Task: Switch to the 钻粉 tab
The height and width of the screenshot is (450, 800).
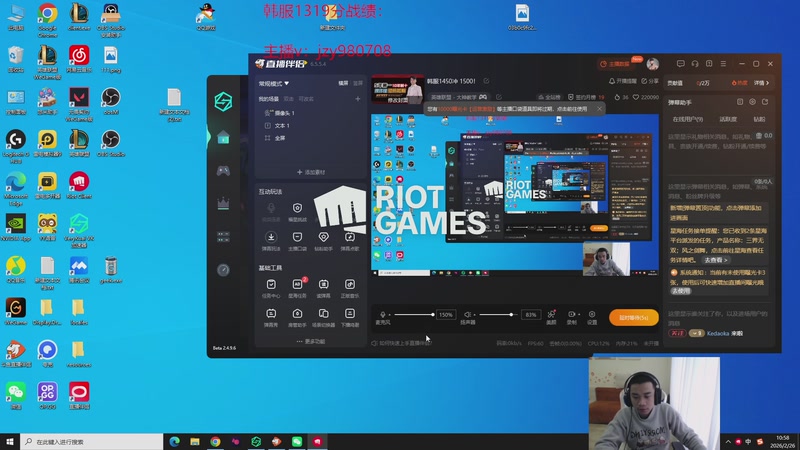Action: click(x=759, y=119)
